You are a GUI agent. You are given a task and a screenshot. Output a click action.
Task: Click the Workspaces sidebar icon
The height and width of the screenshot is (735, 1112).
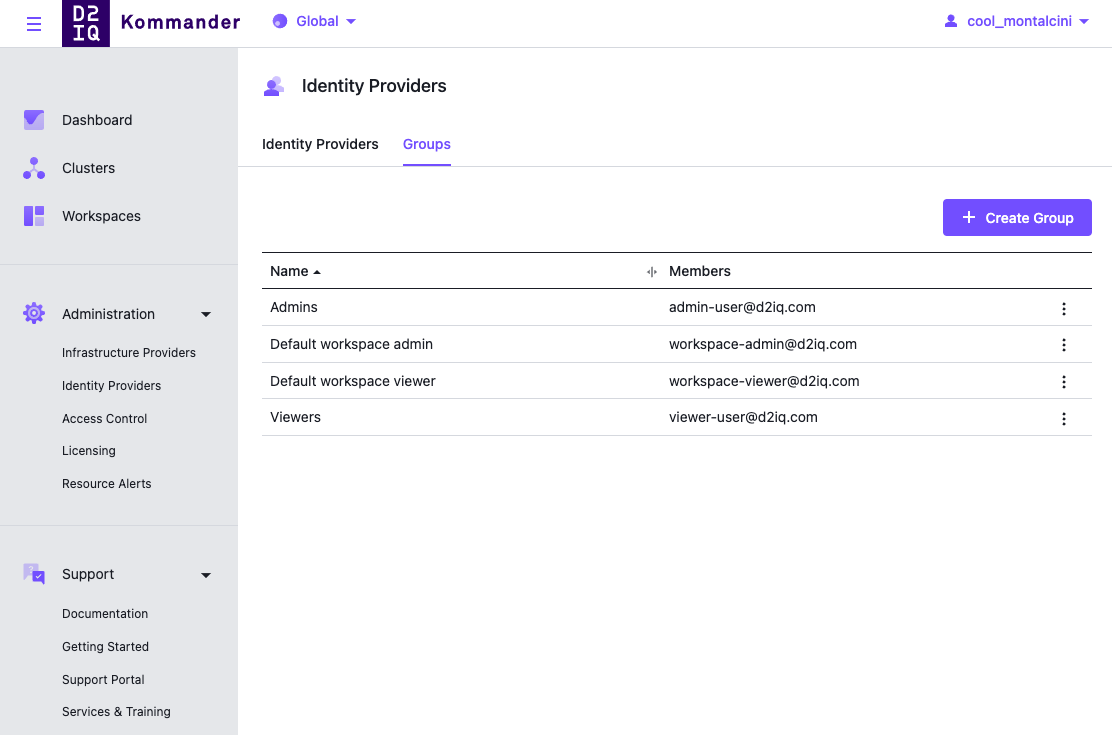click(x=34, y=216)
